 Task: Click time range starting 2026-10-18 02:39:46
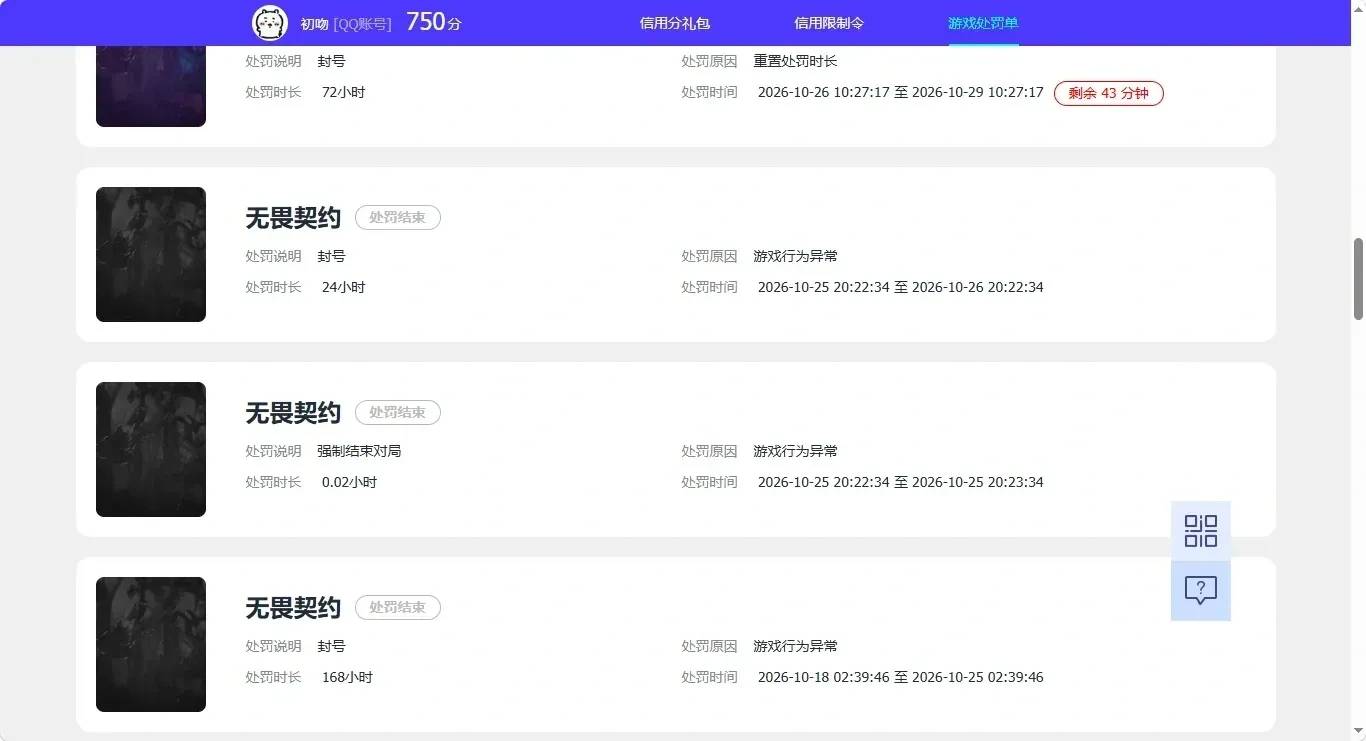(x=900, y=677)
